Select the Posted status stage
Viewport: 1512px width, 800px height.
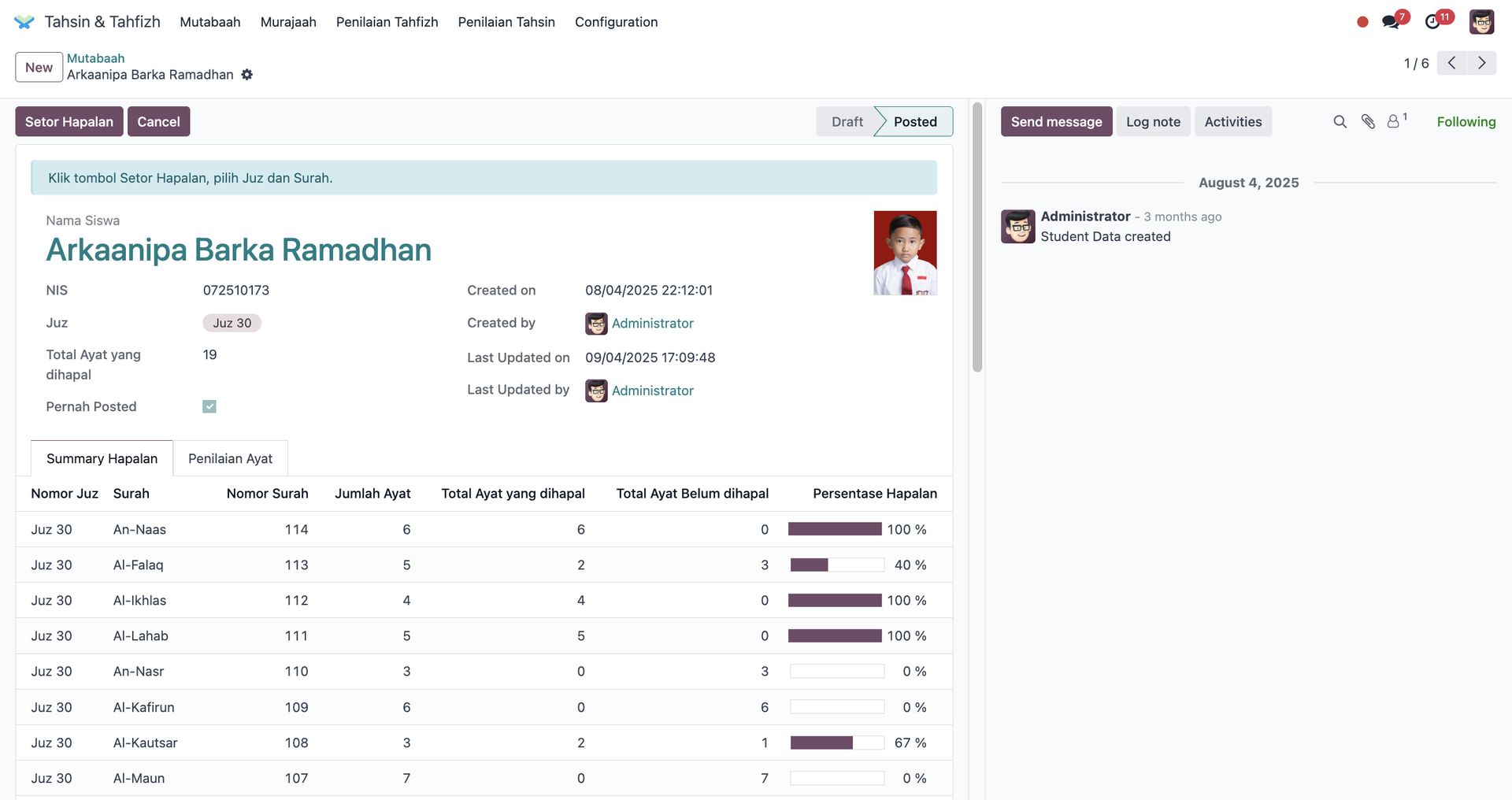pos(914,122)
